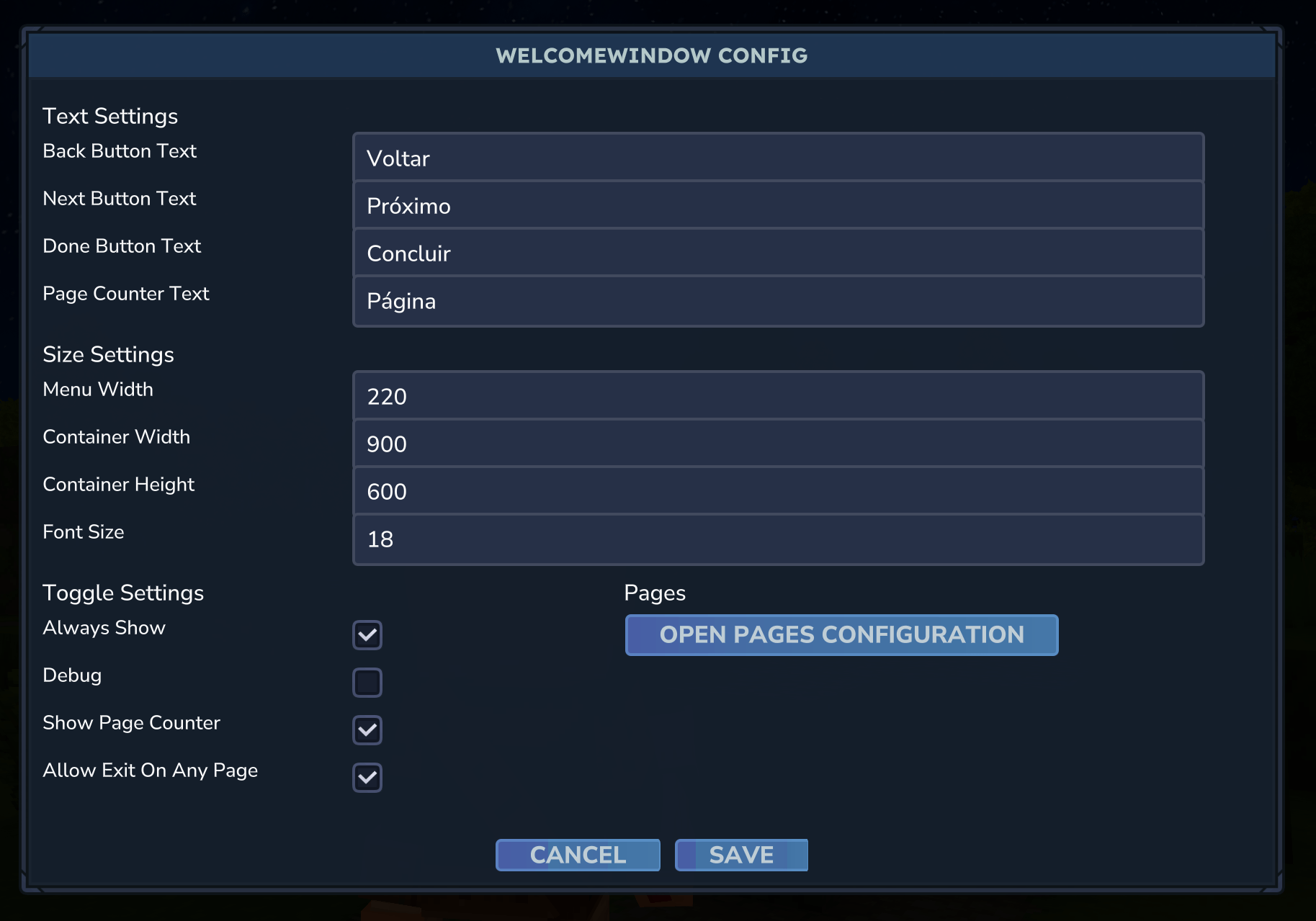Click the Toggle Settings section header
This screenshot has height=921, width=1316.
[x=123, y=593]
